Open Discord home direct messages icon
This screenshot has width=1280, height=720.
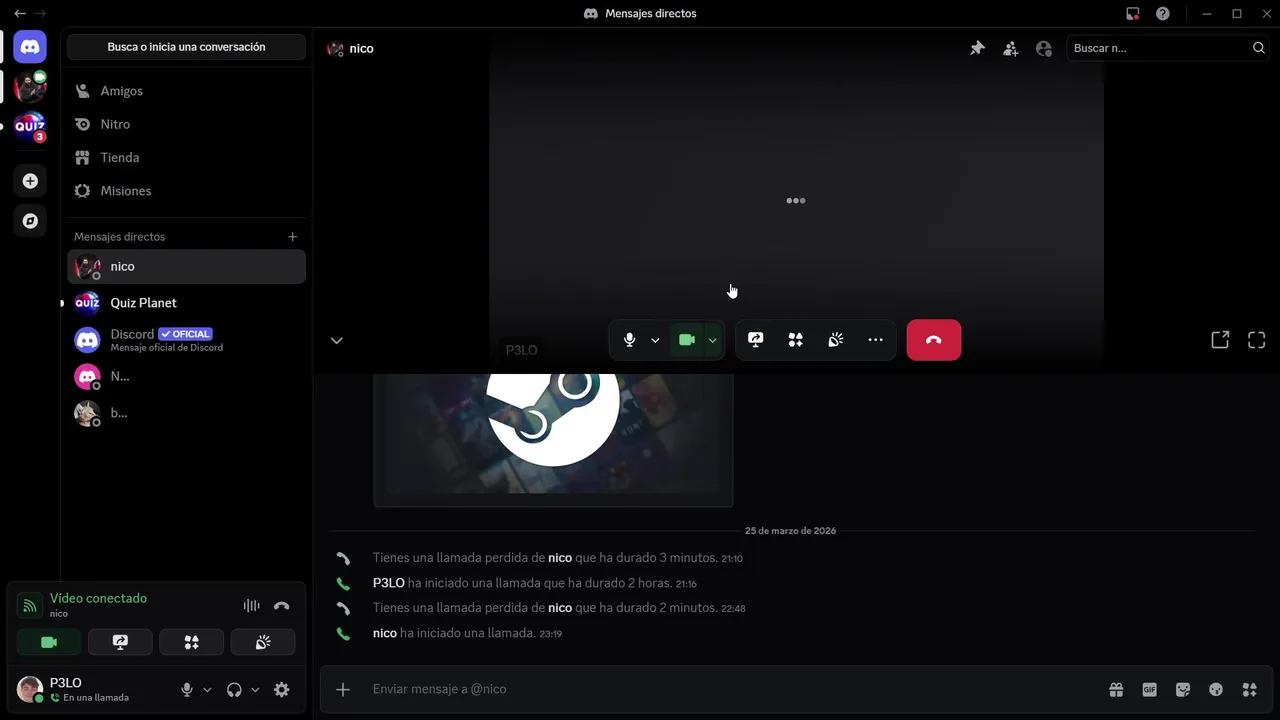[x=30, y=47]
